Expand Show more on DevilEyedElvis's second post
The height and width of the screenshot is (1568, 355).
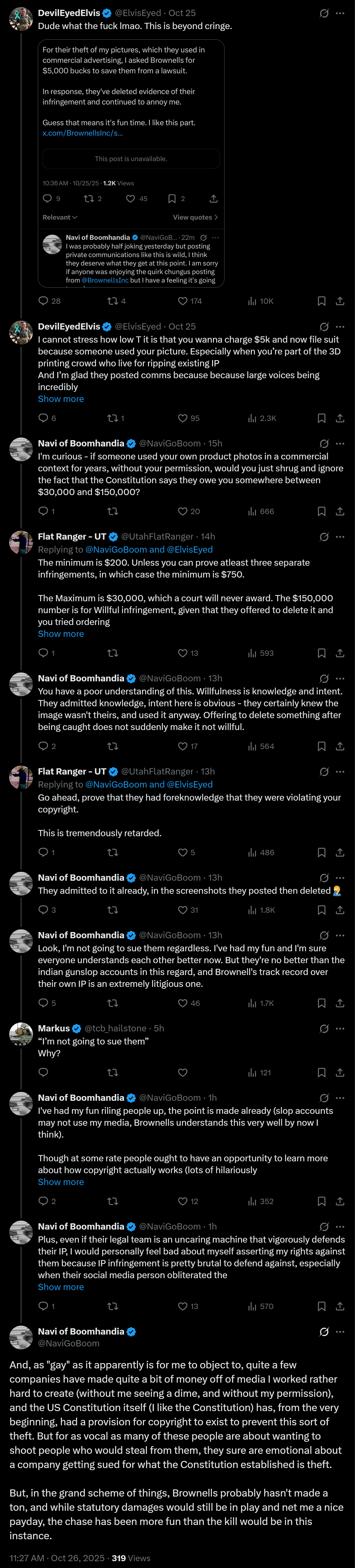click(x=61, y=399)
